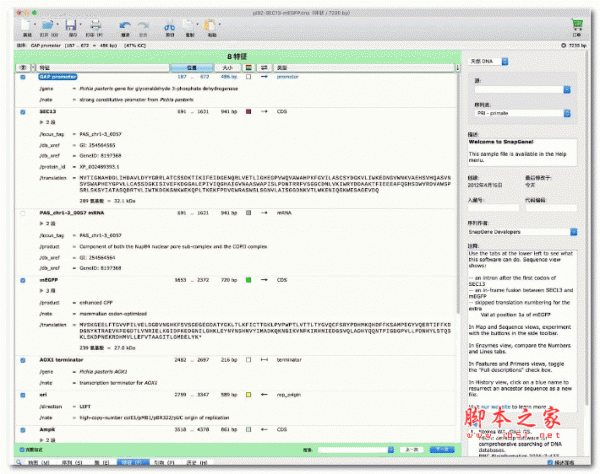600x474 pixels.
Task: Click the color column header icon
Action: (x=249, y=68)
